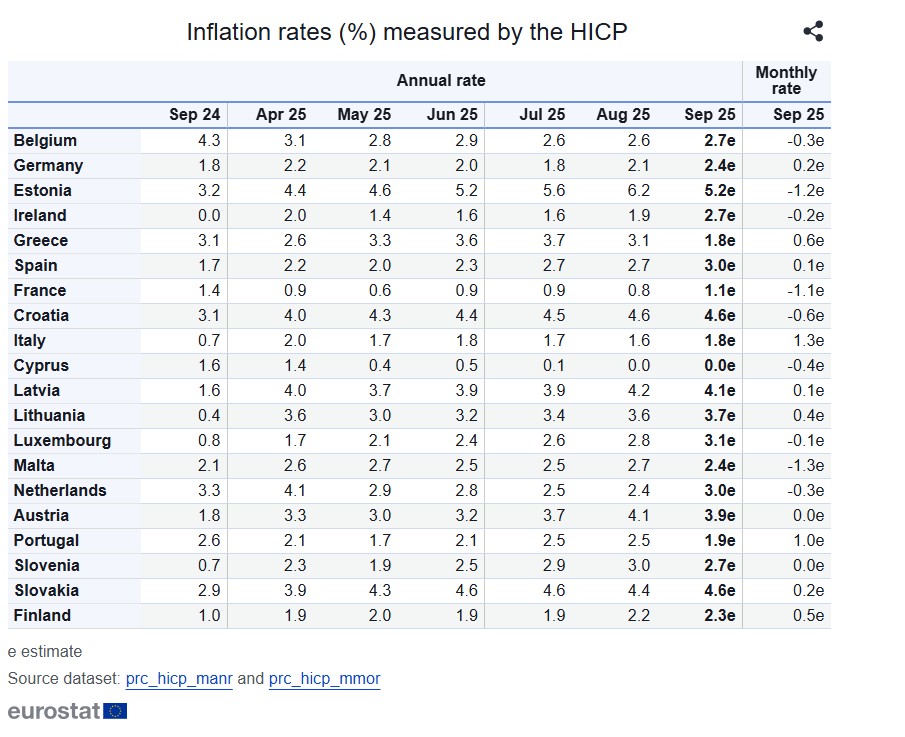
Task: Click the Monthly rate column header
Action: 786,81
